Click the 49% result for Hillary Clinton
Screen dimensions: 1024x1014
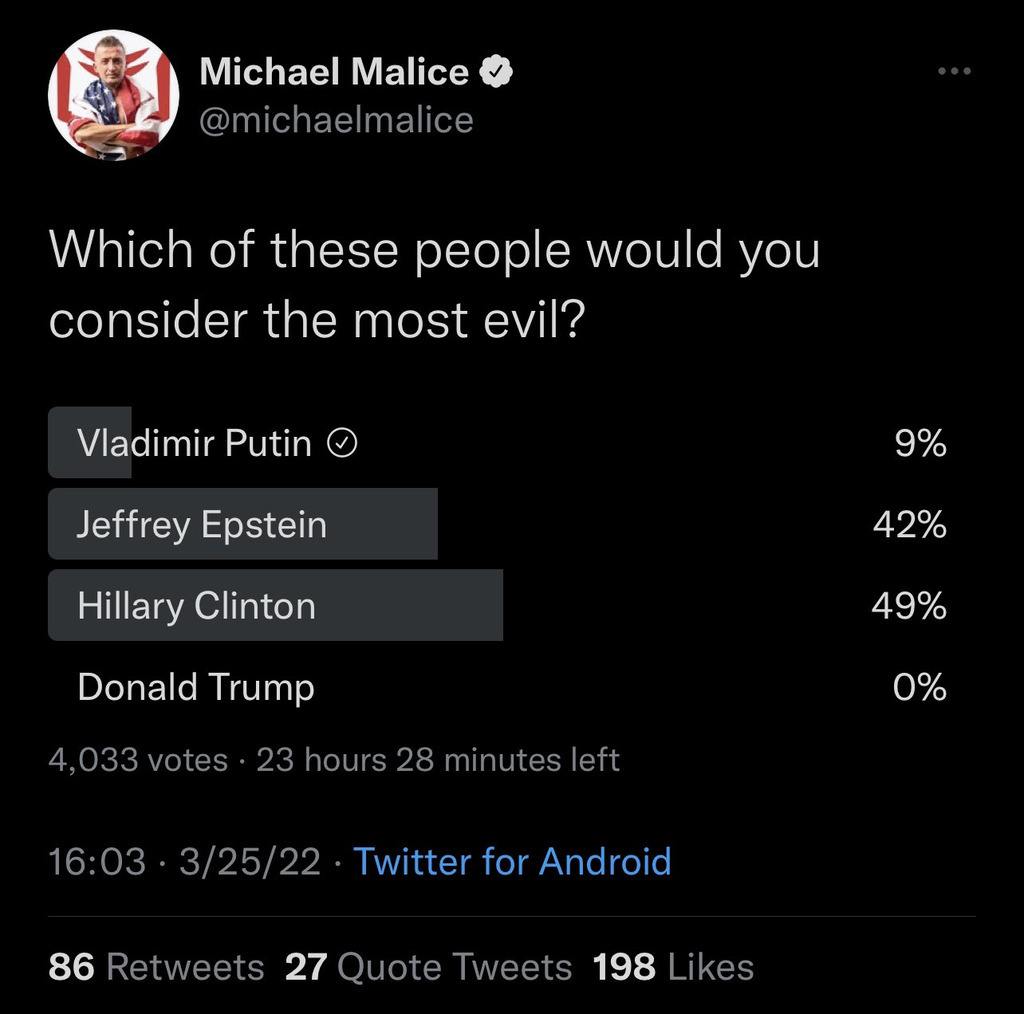click(x=908, y=606)
